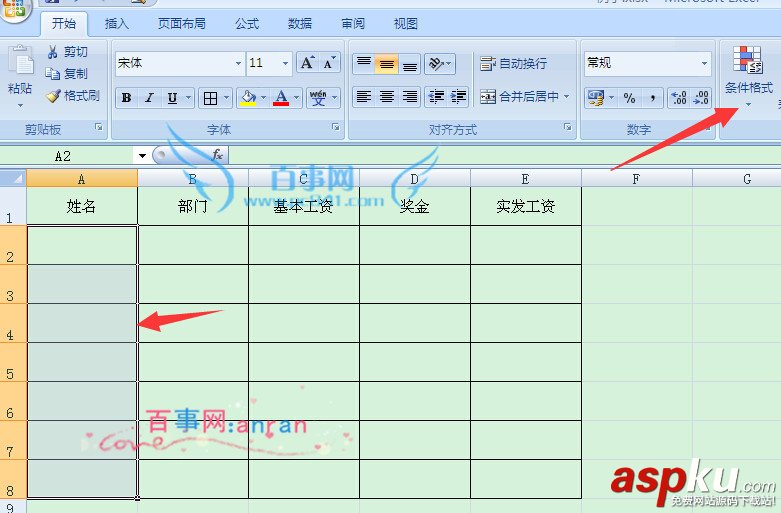Activate the Format Painter 格式刷
The image size is (781, 513).
73,96
